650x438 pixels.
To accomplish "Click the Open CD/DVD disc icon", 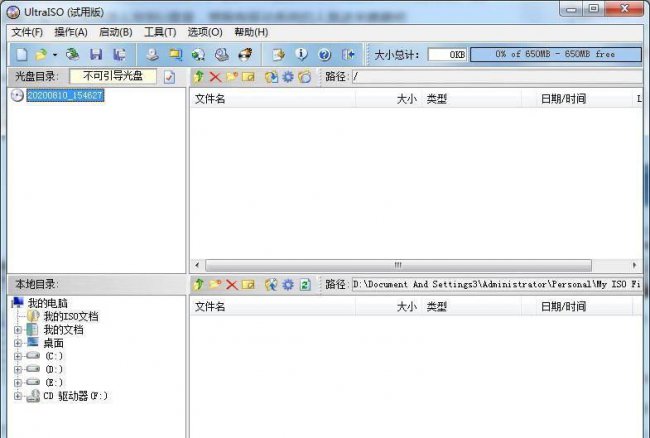I will (x=73, y=54).
